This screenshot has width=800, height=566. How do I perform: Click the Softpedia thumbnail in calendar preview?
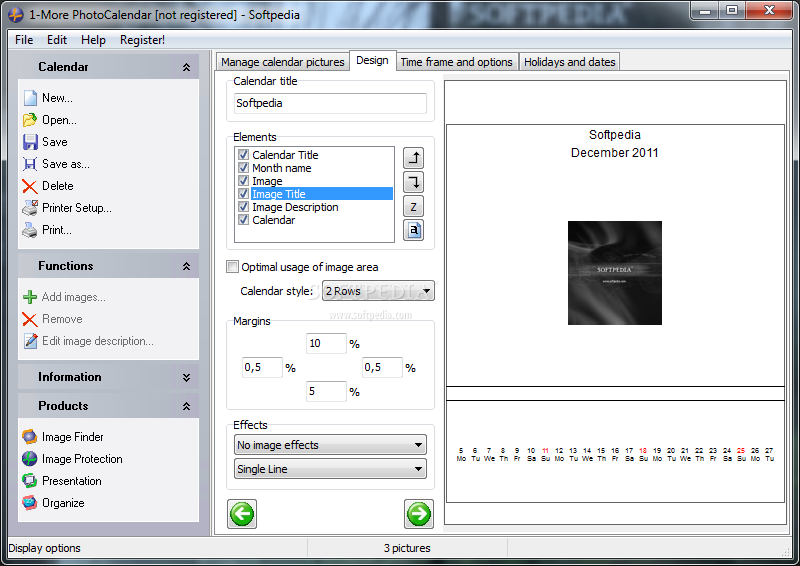615,273
